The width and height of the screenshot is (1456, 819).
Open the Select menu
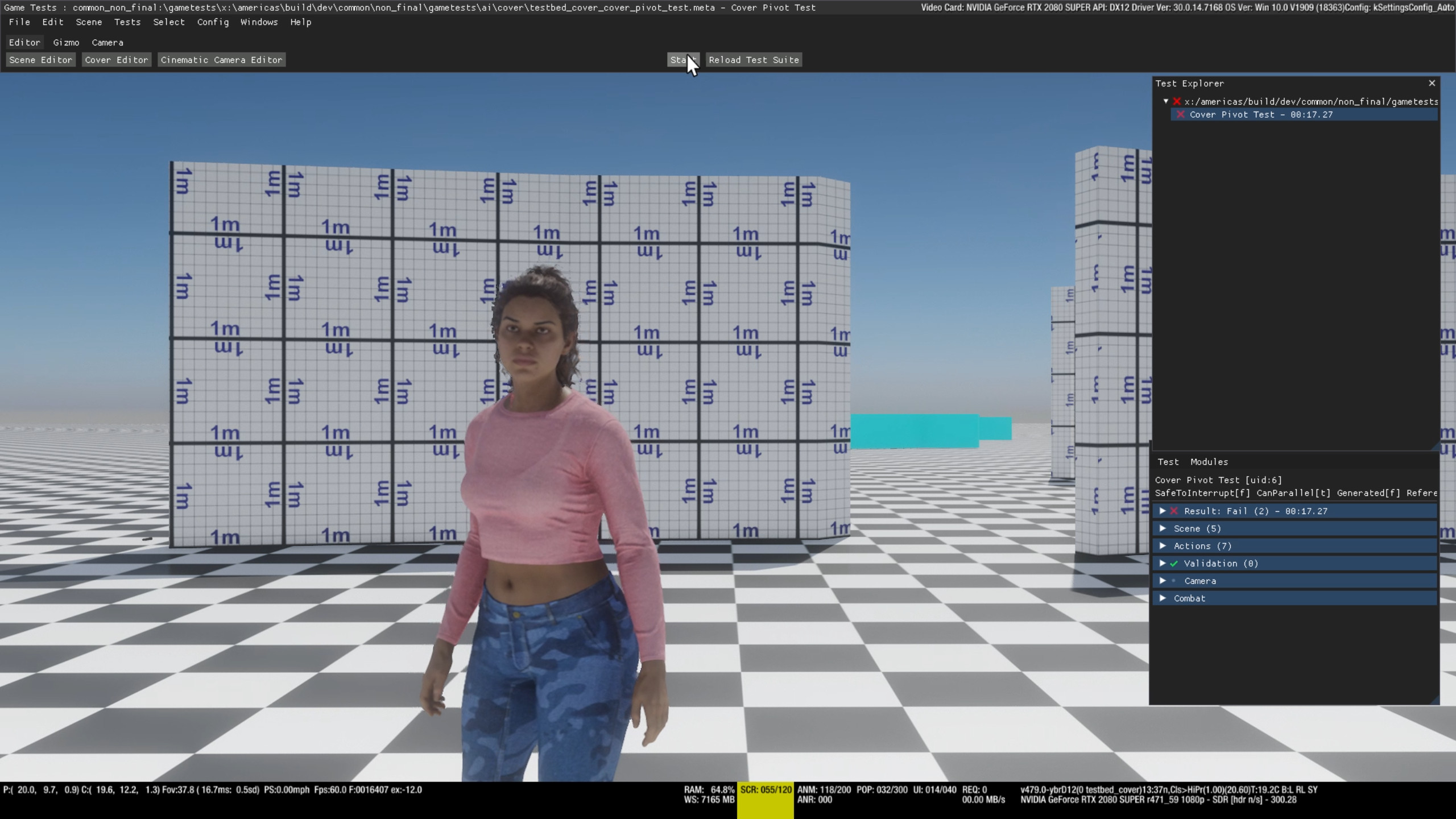[169, 22]
